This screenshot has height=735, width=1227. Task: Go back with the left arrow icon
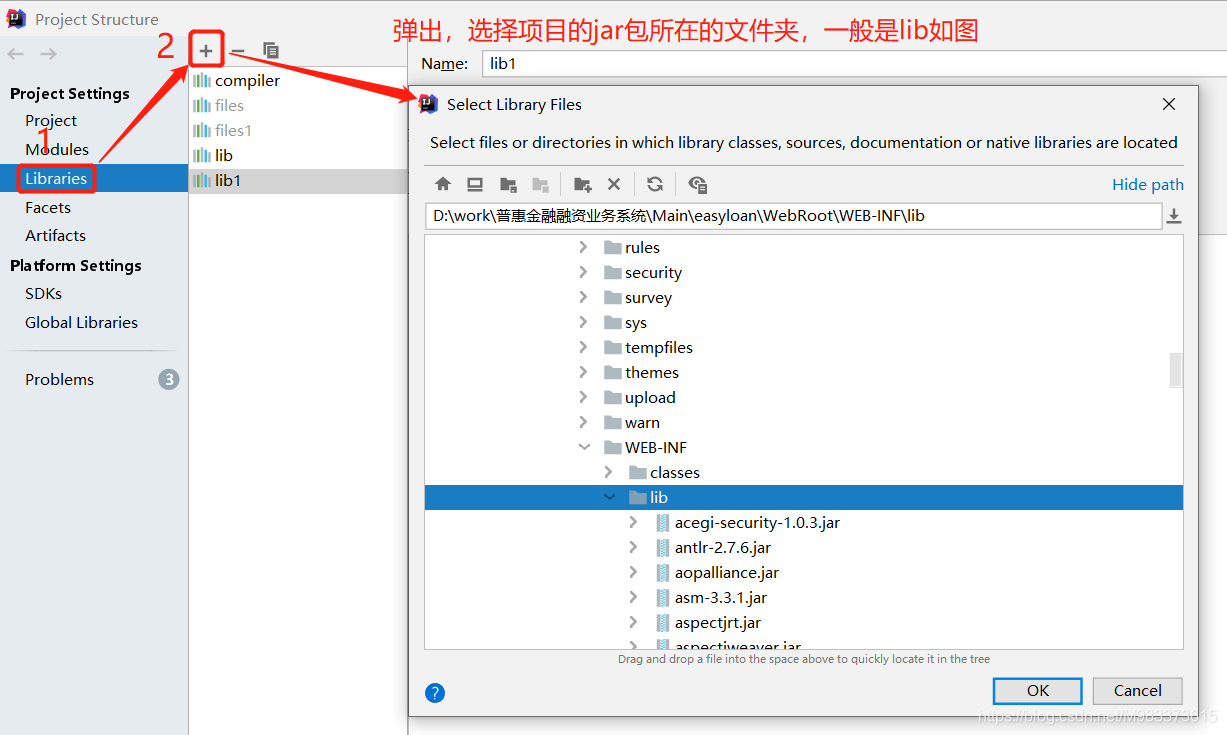(x=15, y=53)
